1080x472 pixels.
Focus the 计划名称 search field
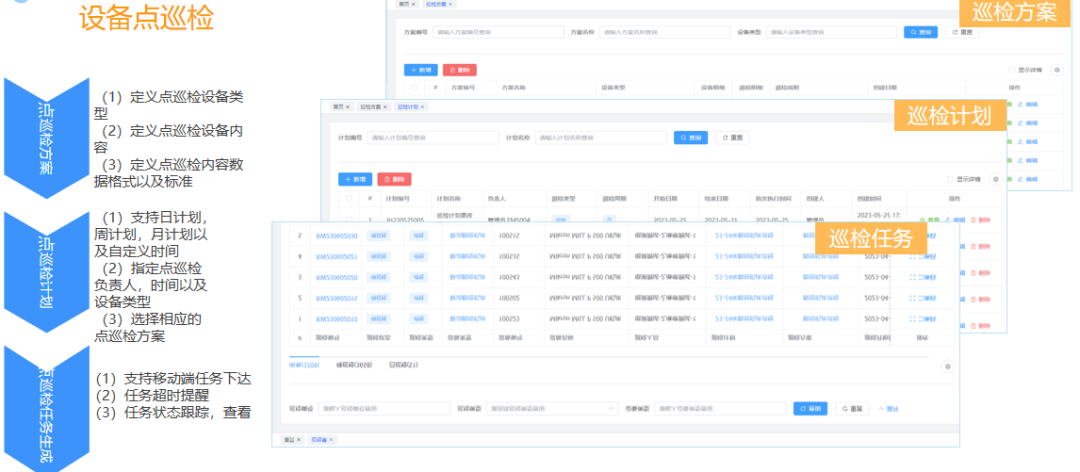pyautogui.click(x=601, y=138)
